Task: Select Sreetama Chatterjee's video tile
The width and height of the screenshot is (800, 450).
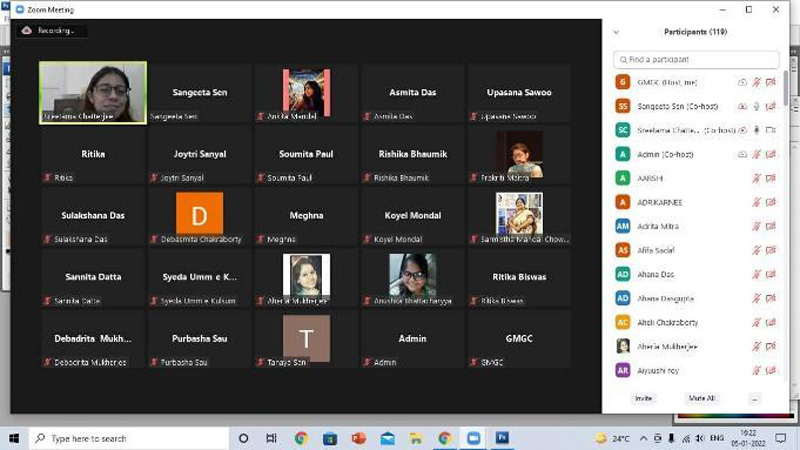Action: 92,93
